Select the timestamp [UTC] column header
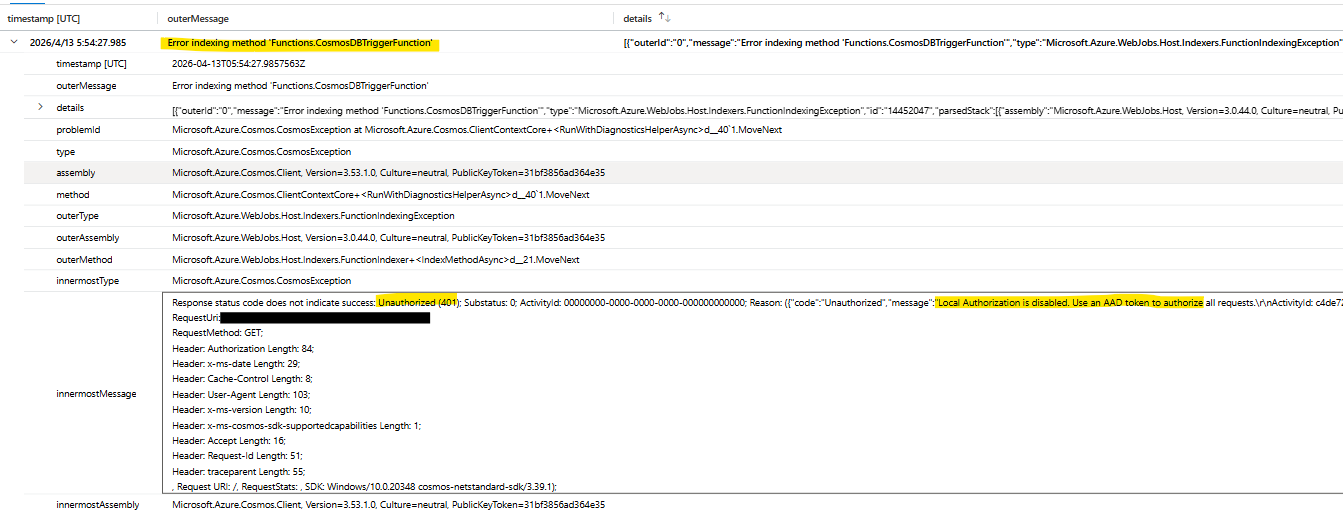Screen dimensions: 1343x515 click(x=42, y=18)
